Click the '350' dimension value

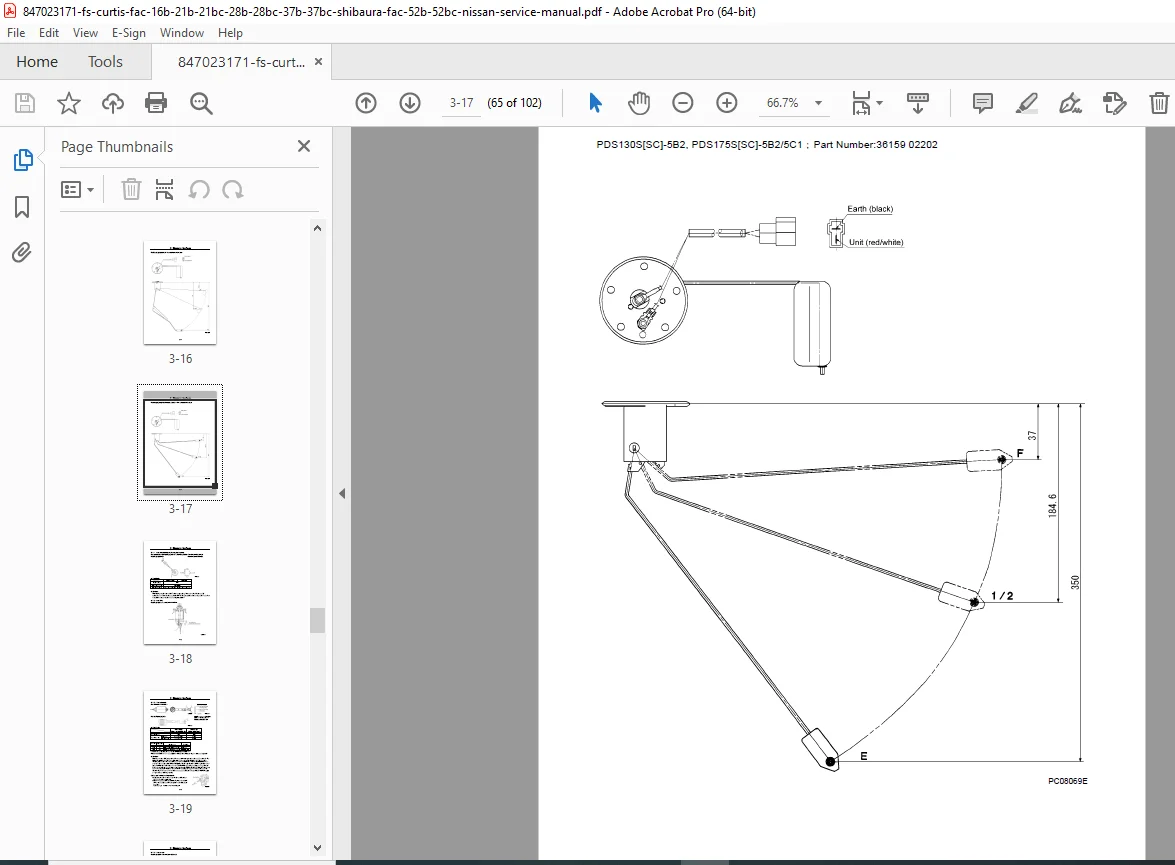point(1075,582)
